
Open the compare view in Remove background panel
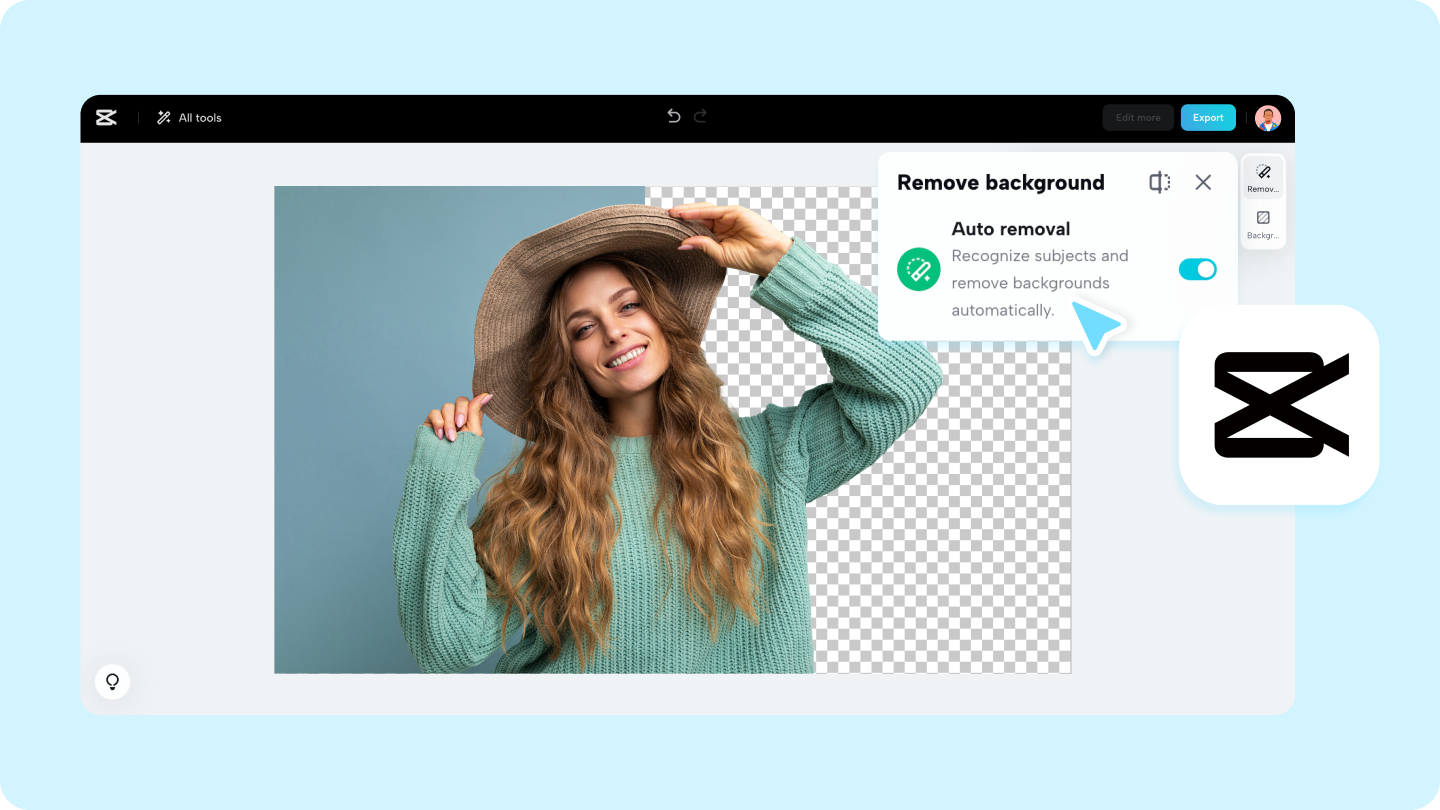coord(1158,182)
